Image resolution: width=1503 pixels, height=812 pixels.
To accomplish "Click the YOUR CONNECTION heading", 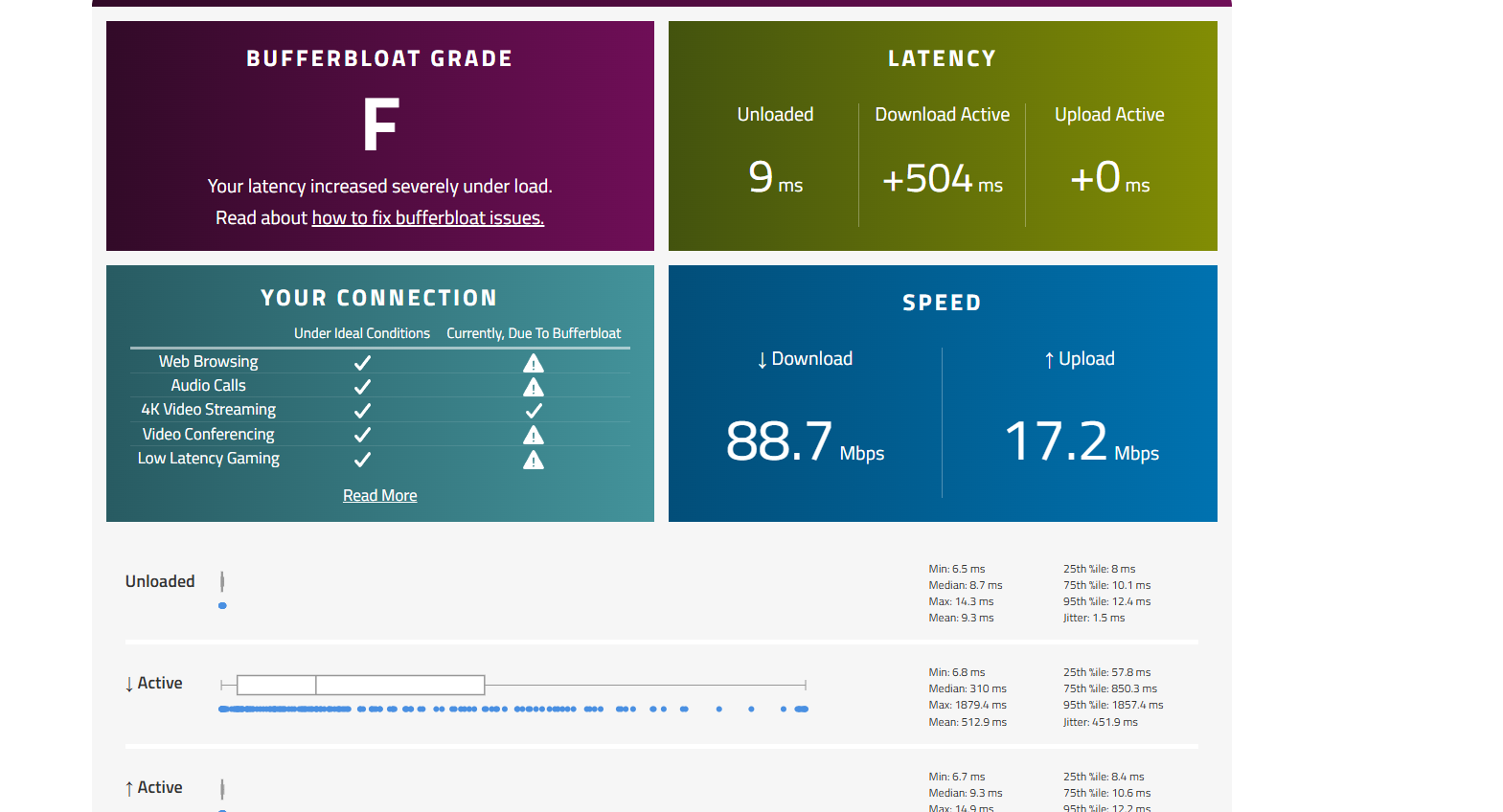I will point(379,298).
